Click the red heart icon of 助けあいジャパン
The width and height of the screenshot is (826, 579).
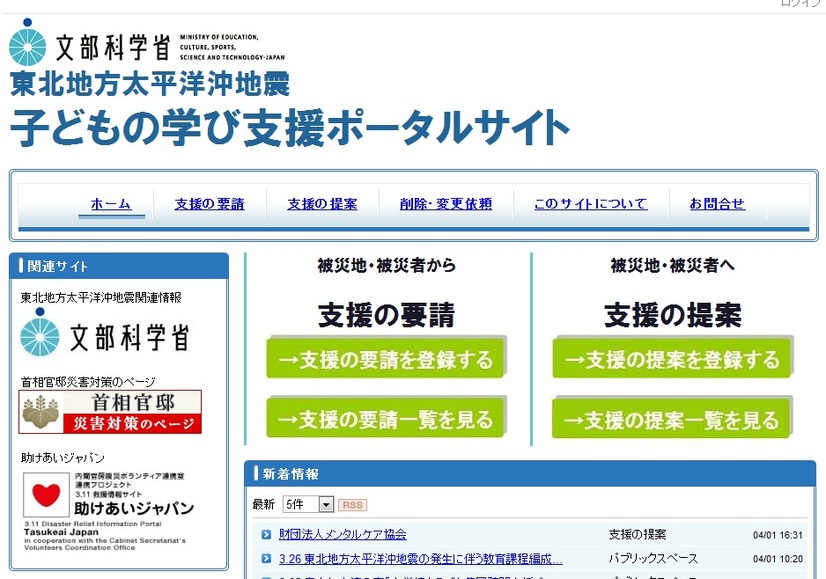(x=46, y=495)
